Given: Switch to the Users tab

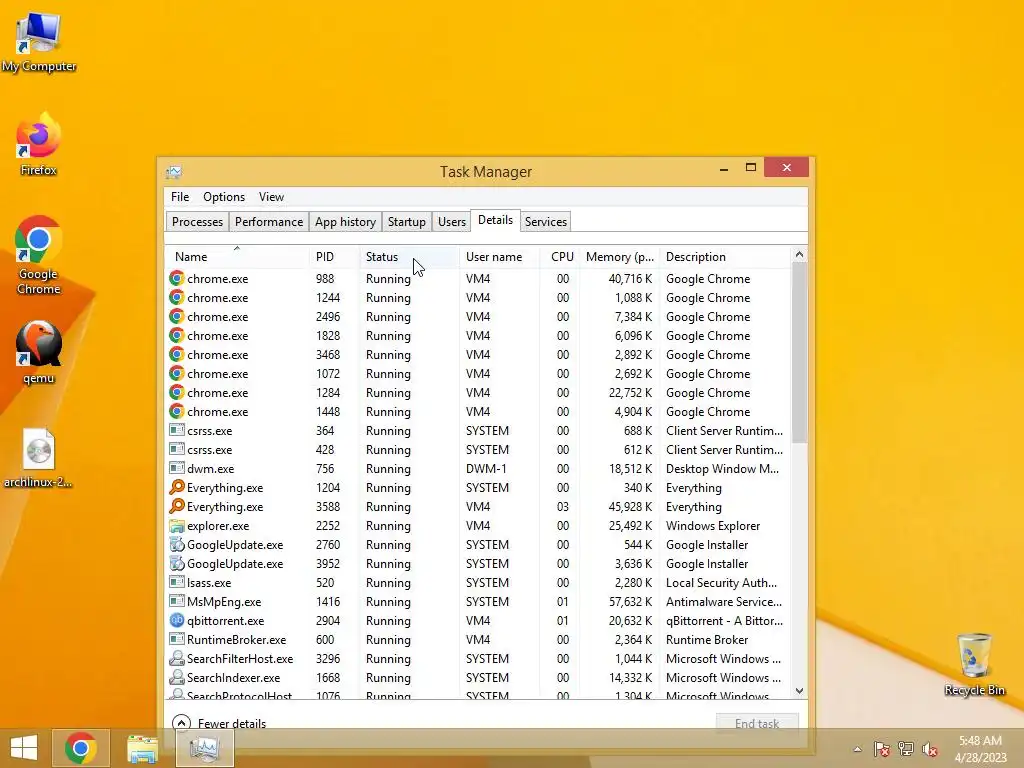Looking at the screenshot, I should point(451,221).
